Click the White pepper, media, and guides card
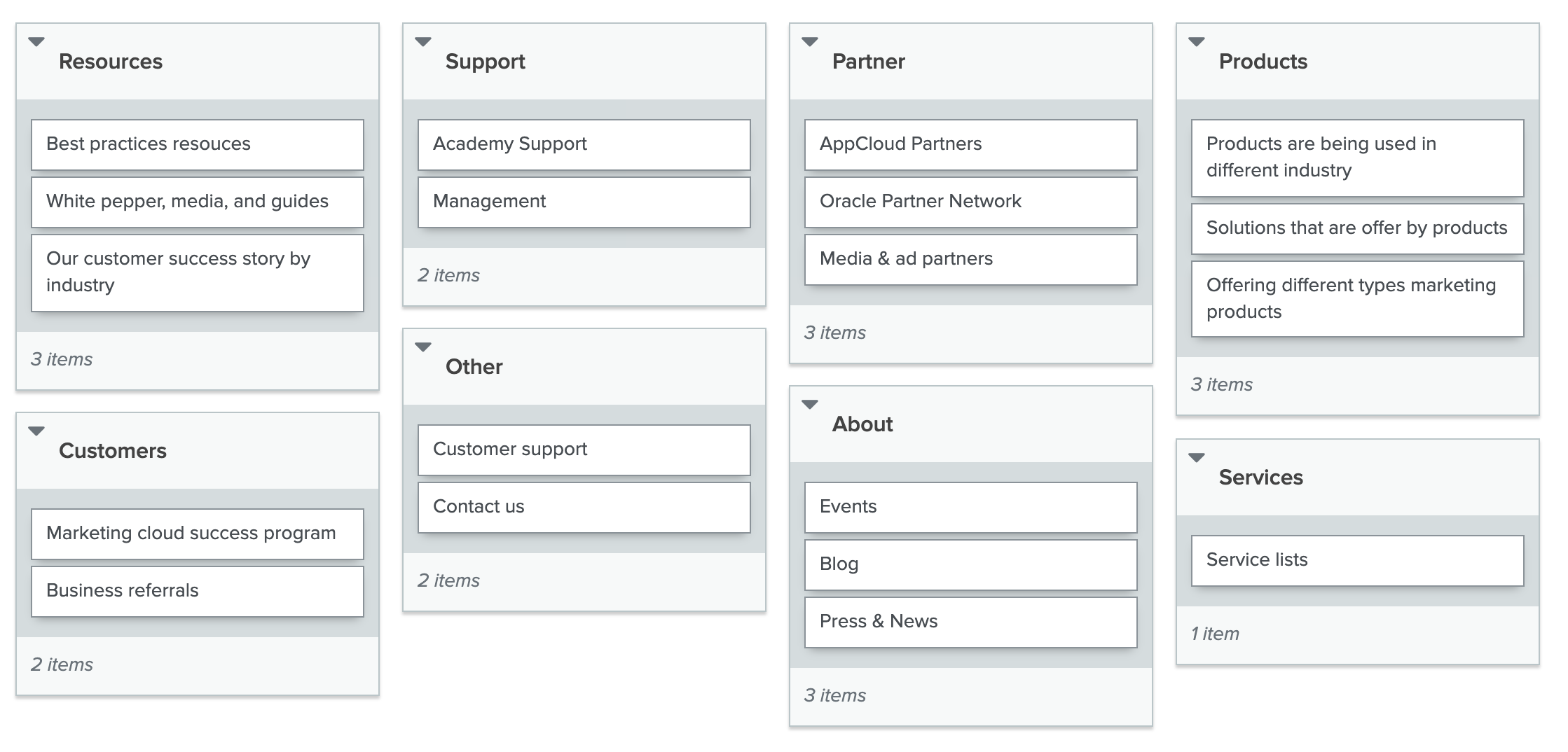This screenshot has width=1568, height=752. coord(197,202)
